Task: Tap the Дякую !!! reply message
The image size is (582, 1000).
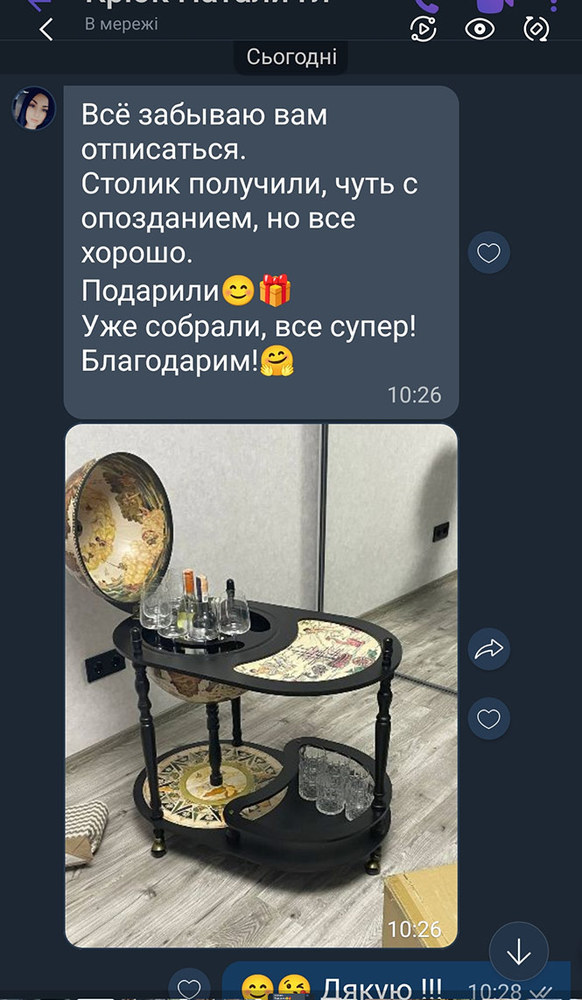Action: (395, 986)
